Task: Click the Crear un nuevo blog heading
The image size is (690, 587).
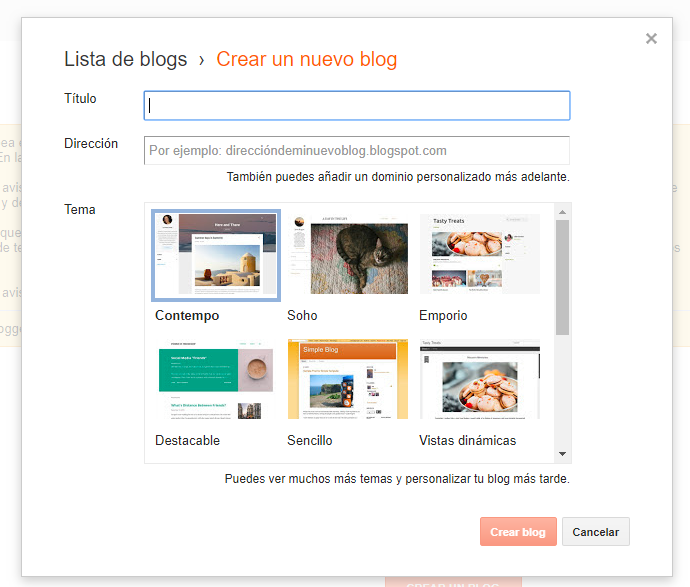Action: tap(307, 59)
